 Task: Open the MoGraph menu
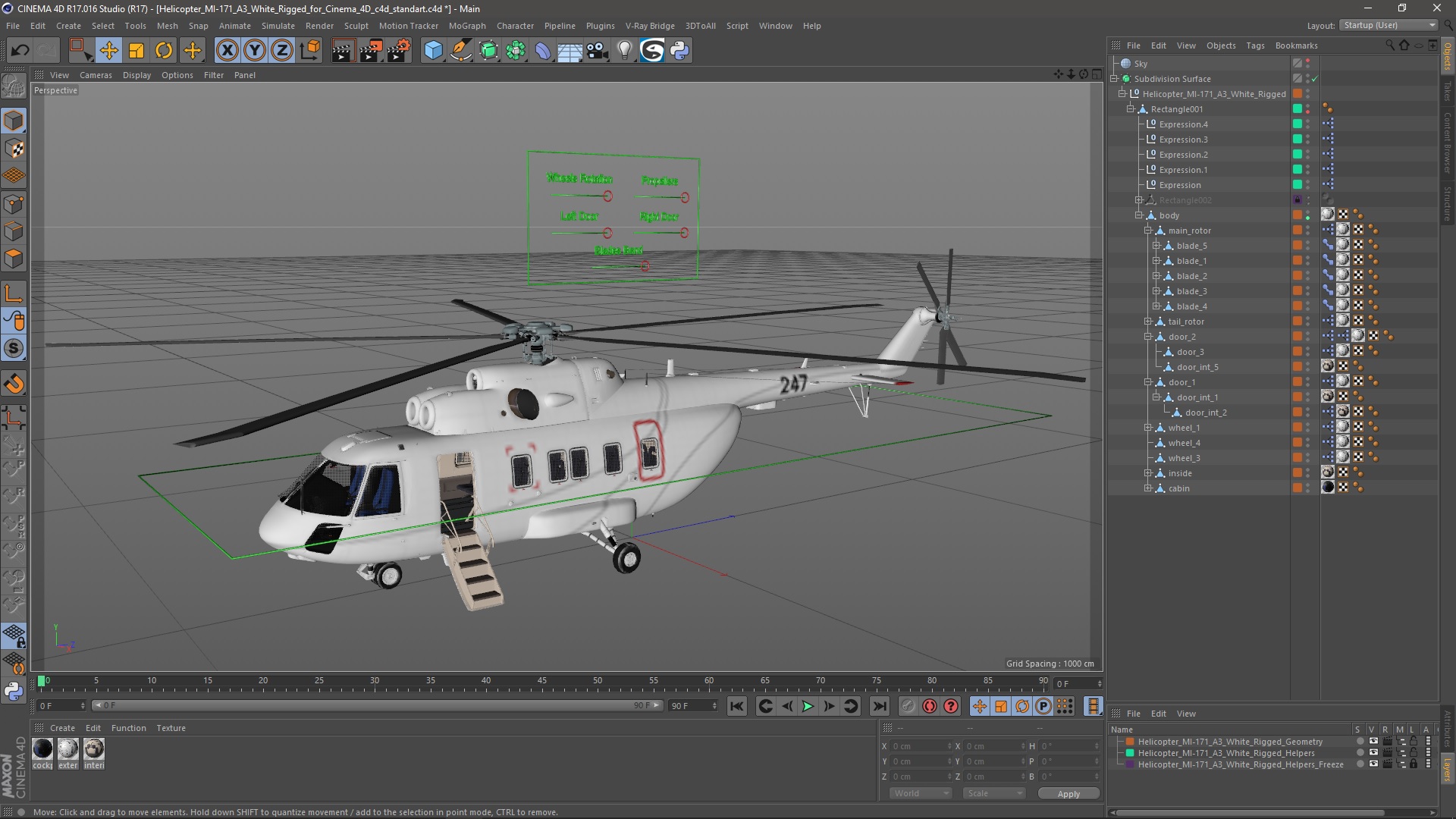pos(466,26)
